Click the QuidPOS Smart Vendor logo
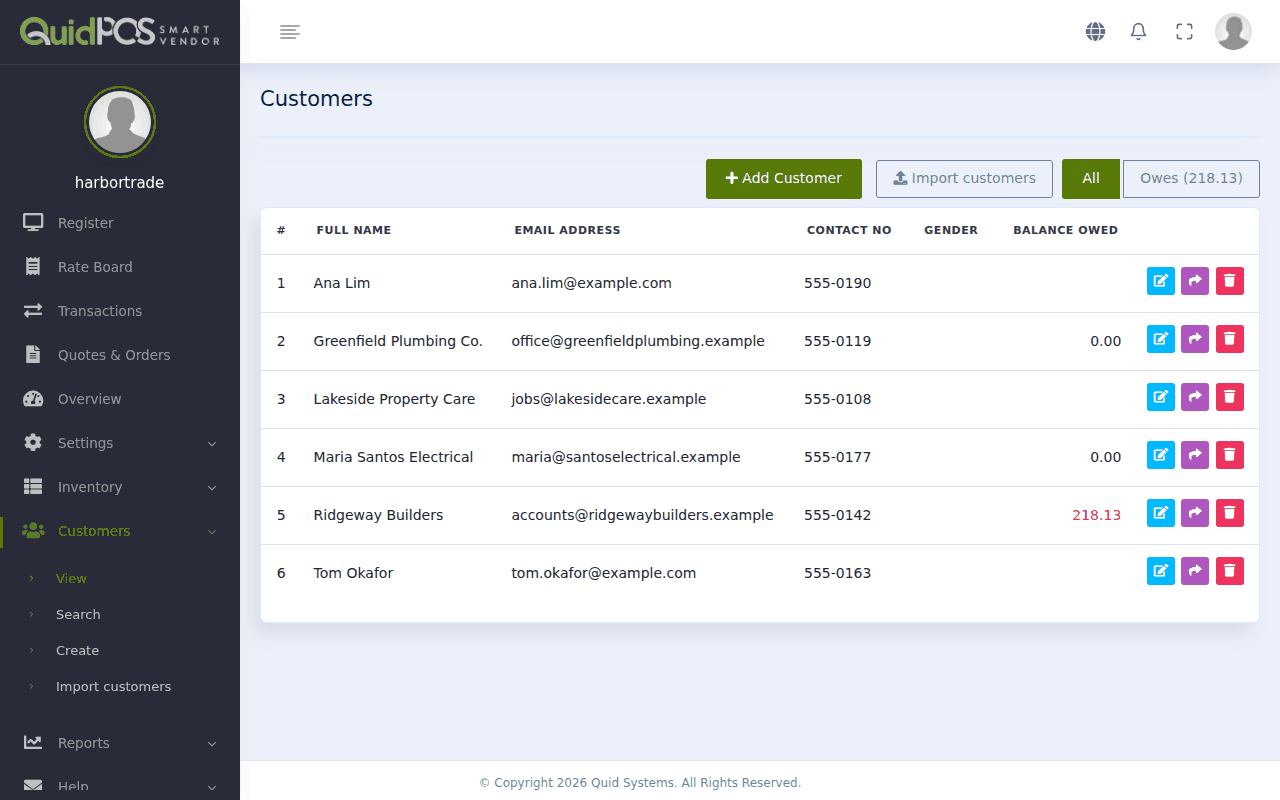 [120, 32]
